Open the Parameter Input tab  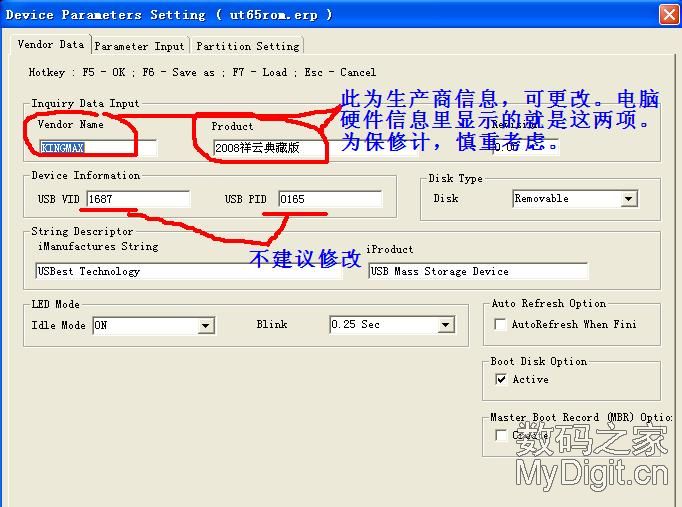click(x=140, y=46)
